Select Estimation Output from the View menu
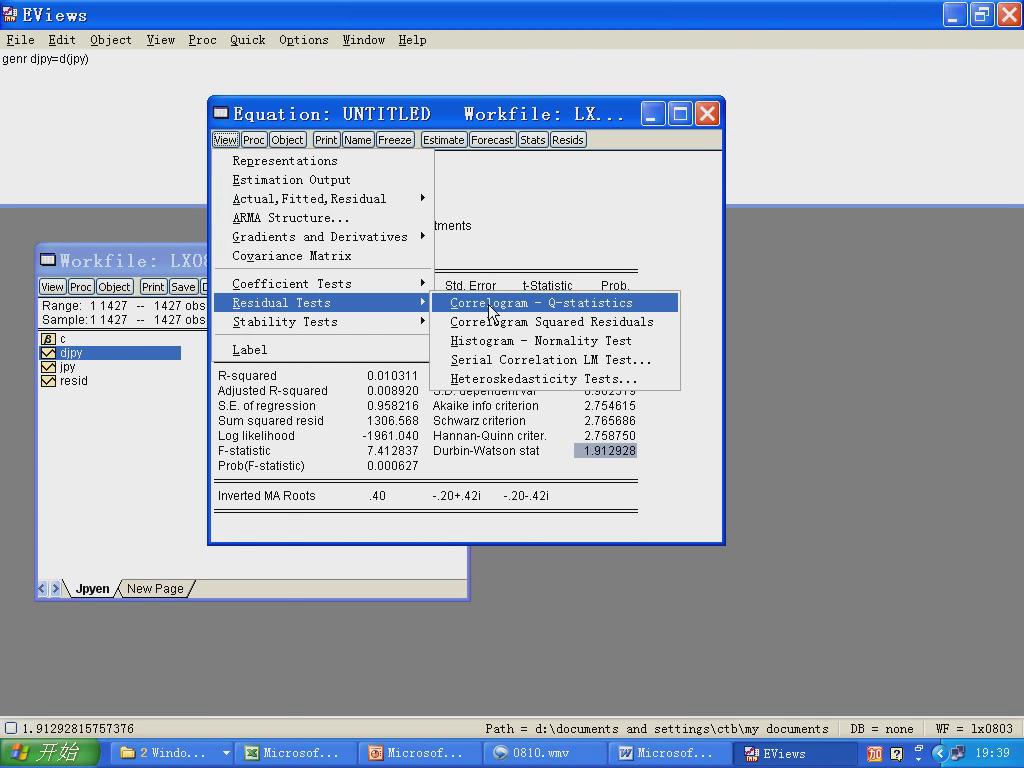This screenshot has width=1024, height=768. click(x=323, y=180)
